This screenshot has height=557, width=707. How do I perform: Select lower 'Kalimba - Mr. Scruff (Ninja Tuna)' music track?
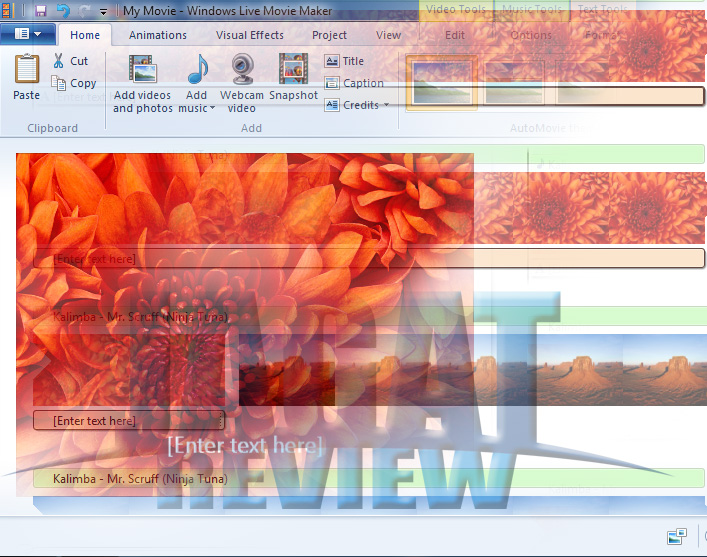pyautogui.click(x=369, y=479)
